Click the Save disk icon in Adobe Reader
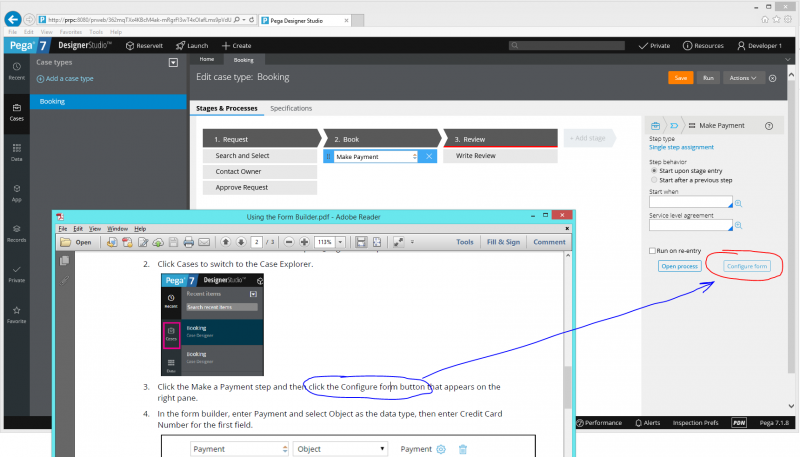Viewport: 800px width, 457px height. [x=173, y=242]
